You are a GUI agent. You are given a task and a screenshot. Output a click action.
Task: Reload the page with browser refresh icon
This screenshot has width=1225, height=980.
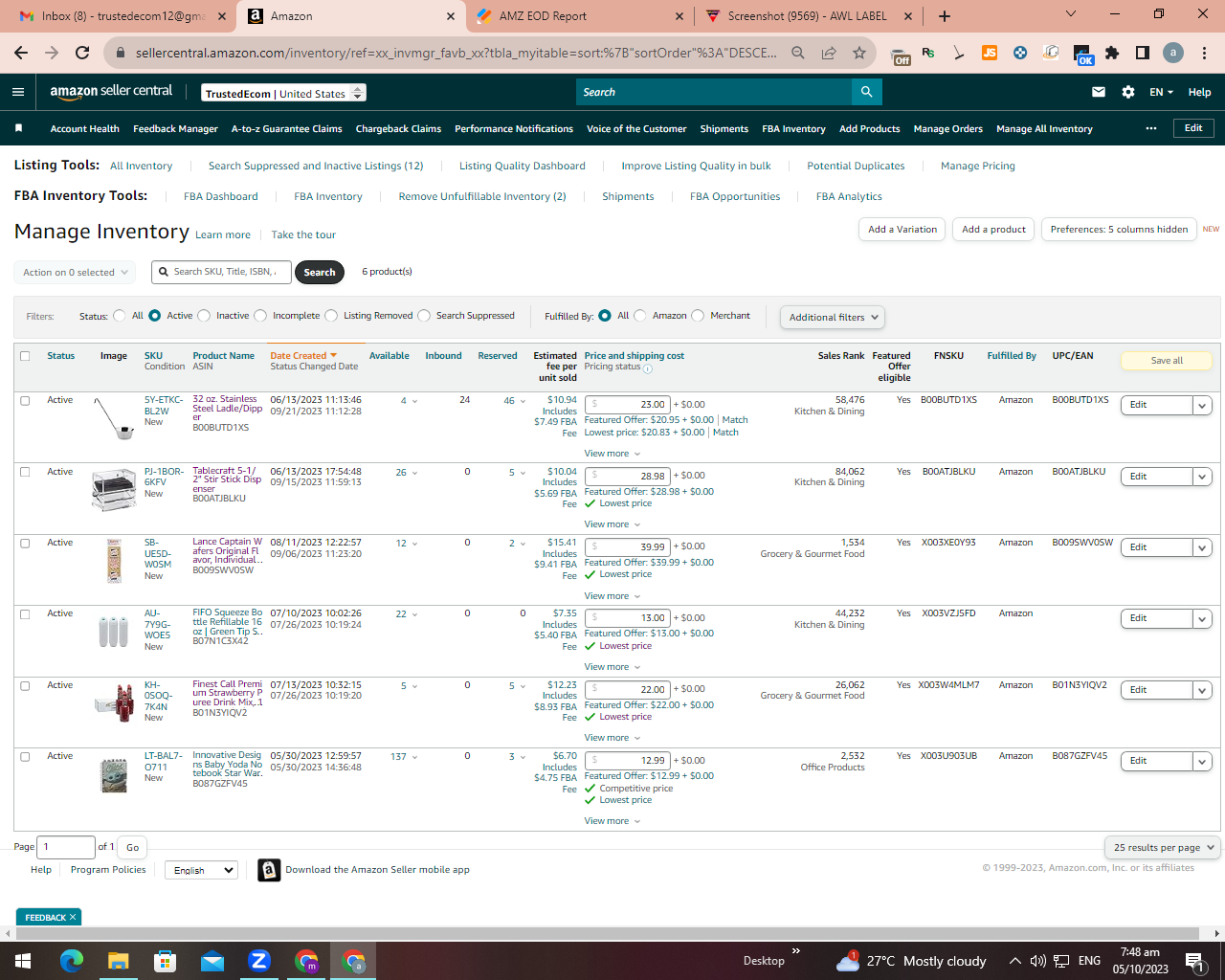click(x=82, y=53)
